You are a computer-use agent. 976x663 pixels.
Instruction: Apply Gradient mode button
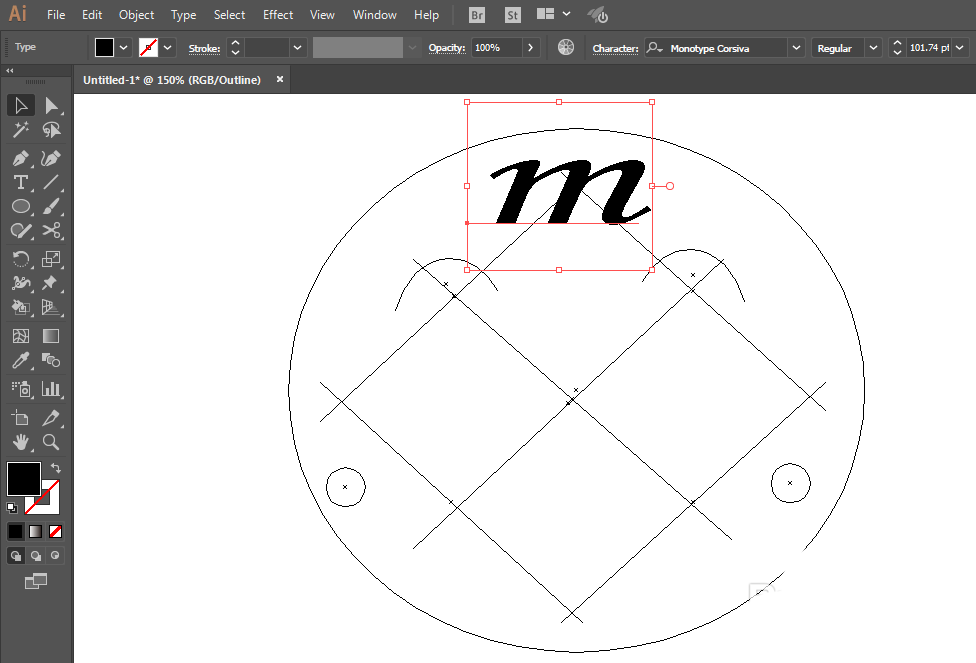coord(35,531)
